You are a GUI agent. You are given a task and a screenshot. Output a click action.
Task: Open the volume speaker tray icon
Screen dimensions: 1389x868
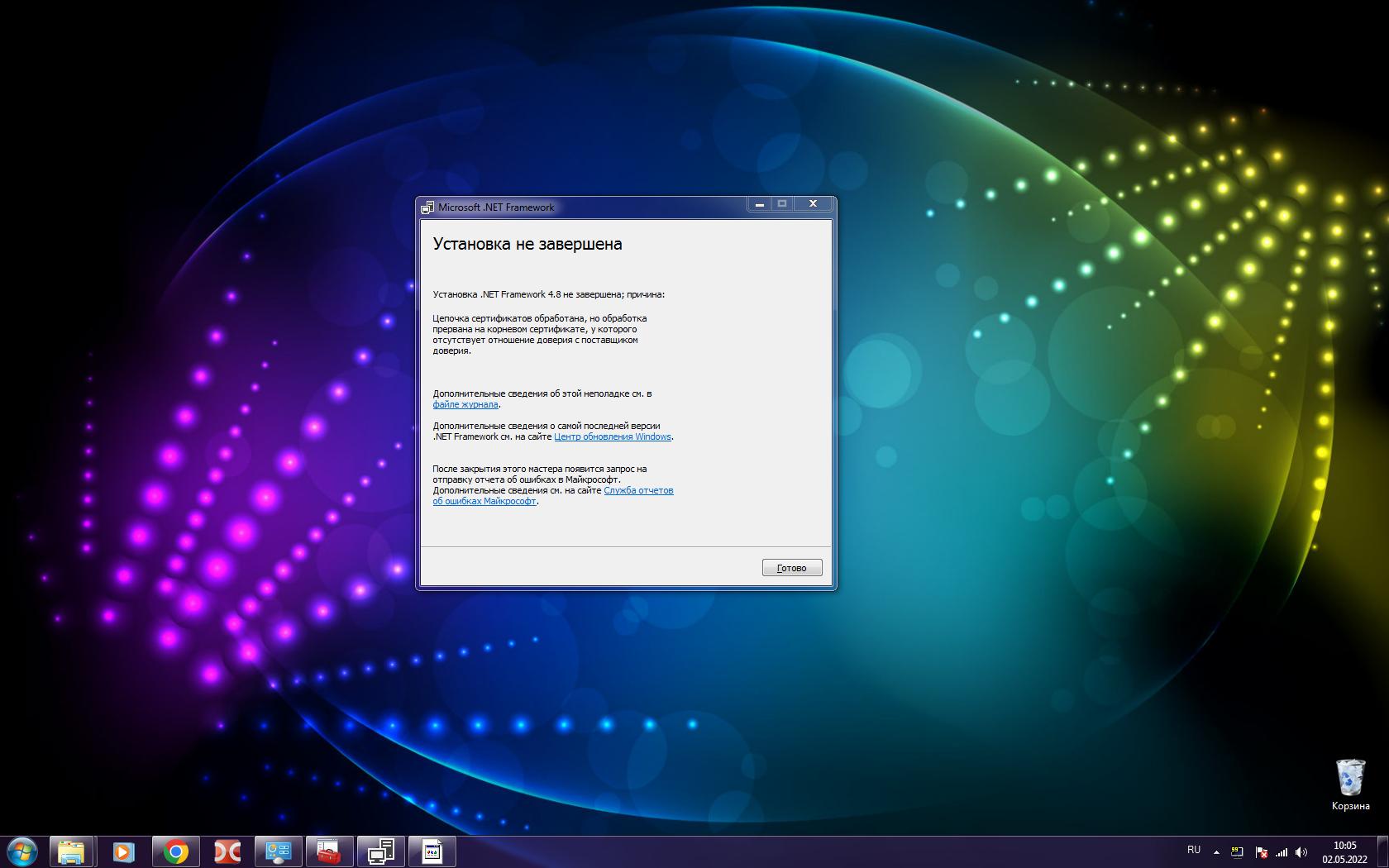(1302, 851)
